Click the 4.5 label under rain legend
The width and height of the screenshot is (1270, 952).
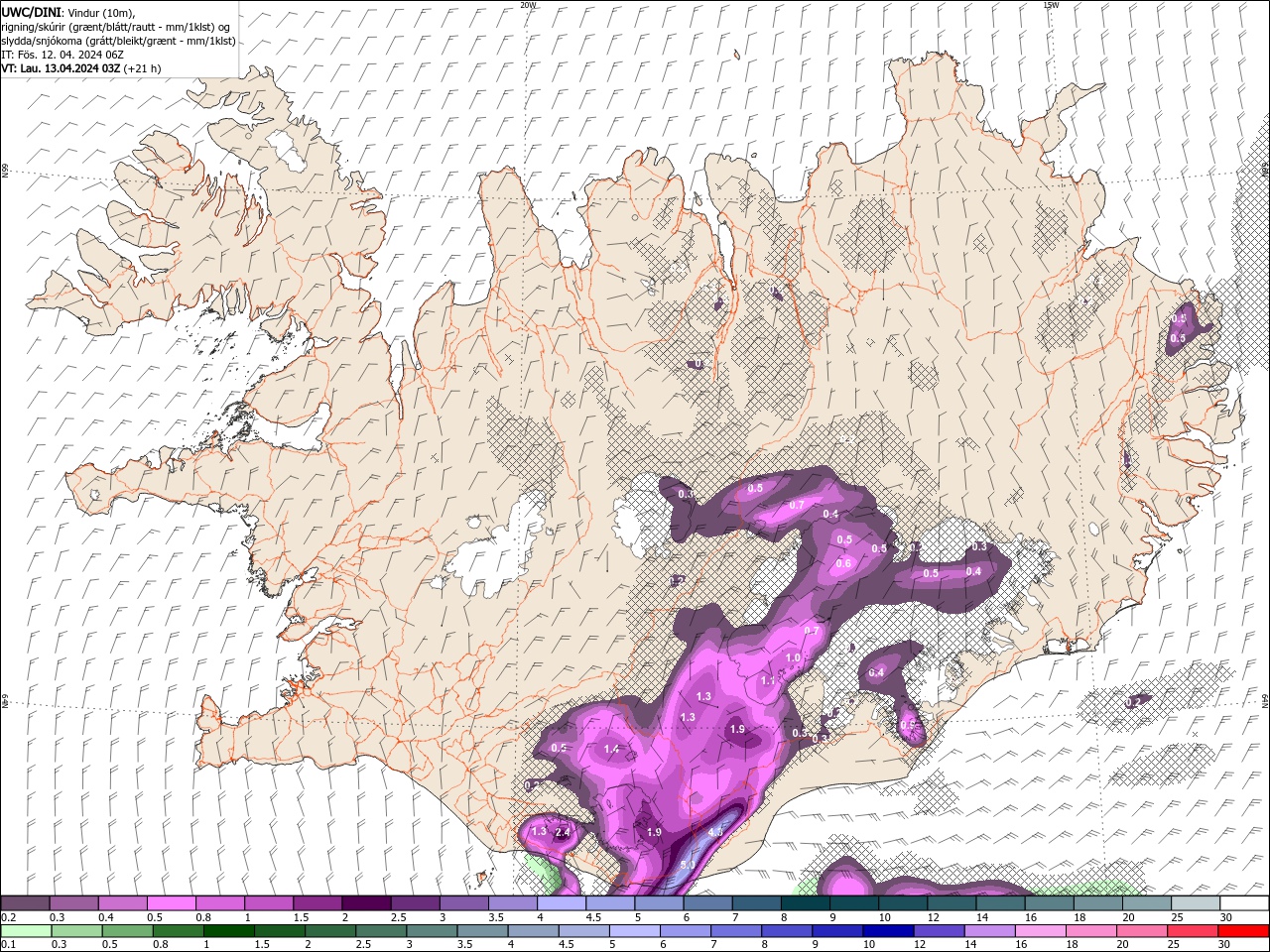click(567, 945)
